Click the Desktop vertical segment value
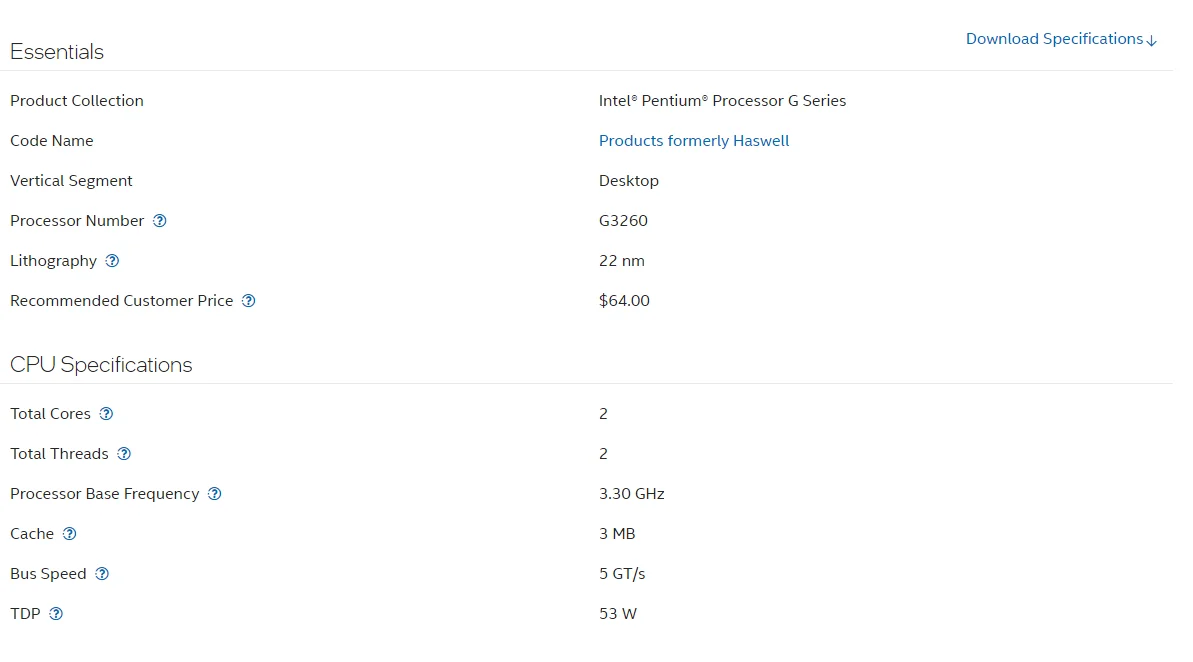The height and width of the screenshot is (662, 1193). point(628,181)
